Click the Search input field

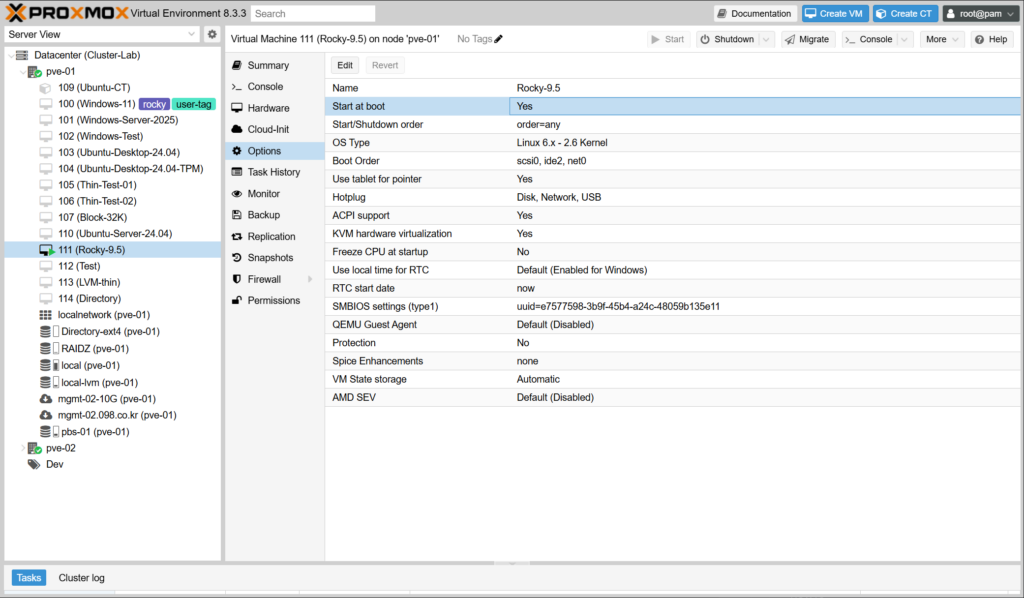tap(313, 14)
